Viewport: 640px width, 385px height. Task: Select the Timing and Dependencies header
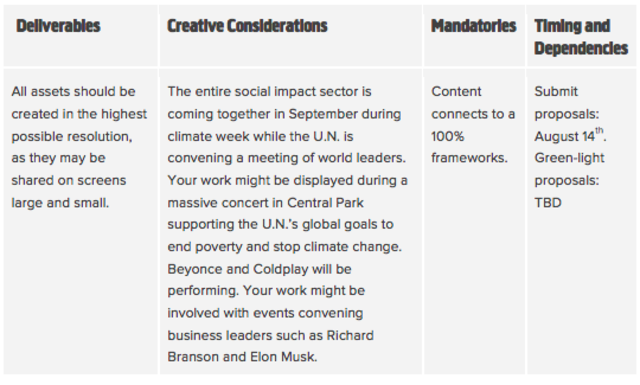click(x=581, y=37)
